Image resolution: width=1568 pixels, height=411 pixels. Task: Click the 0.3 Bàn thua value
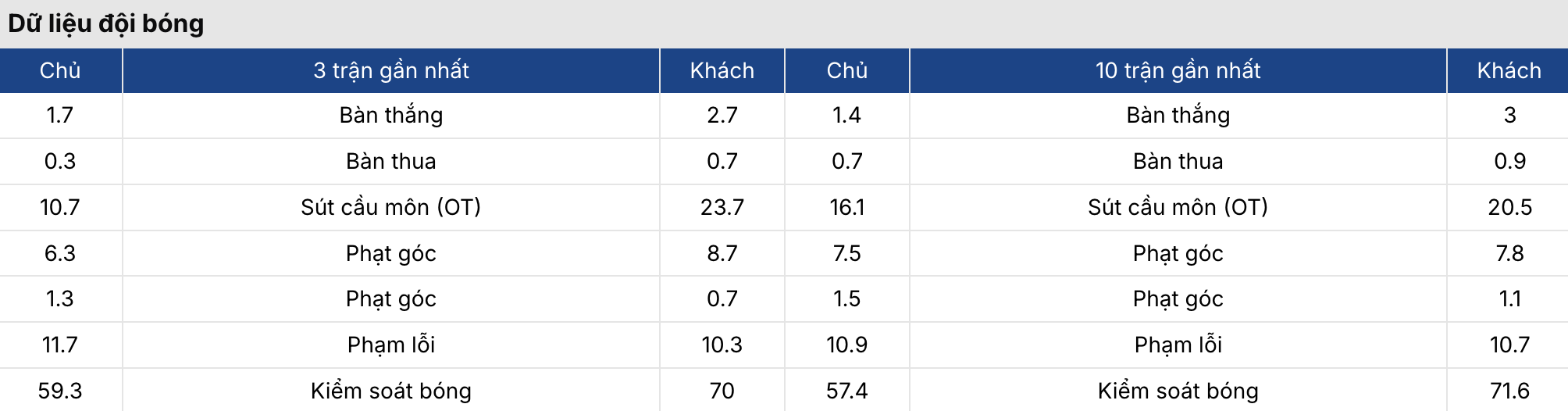click(60, 161)
